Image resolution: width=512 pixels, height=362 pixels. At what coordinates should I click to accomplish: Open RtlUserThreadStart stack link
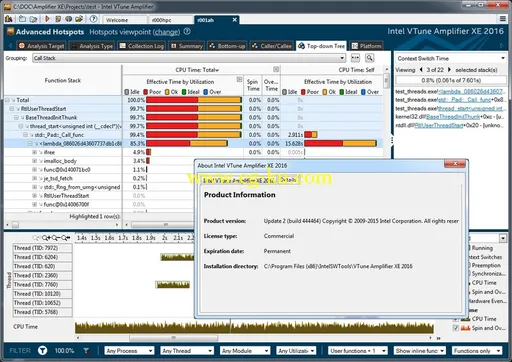click(x=439, y=125)
